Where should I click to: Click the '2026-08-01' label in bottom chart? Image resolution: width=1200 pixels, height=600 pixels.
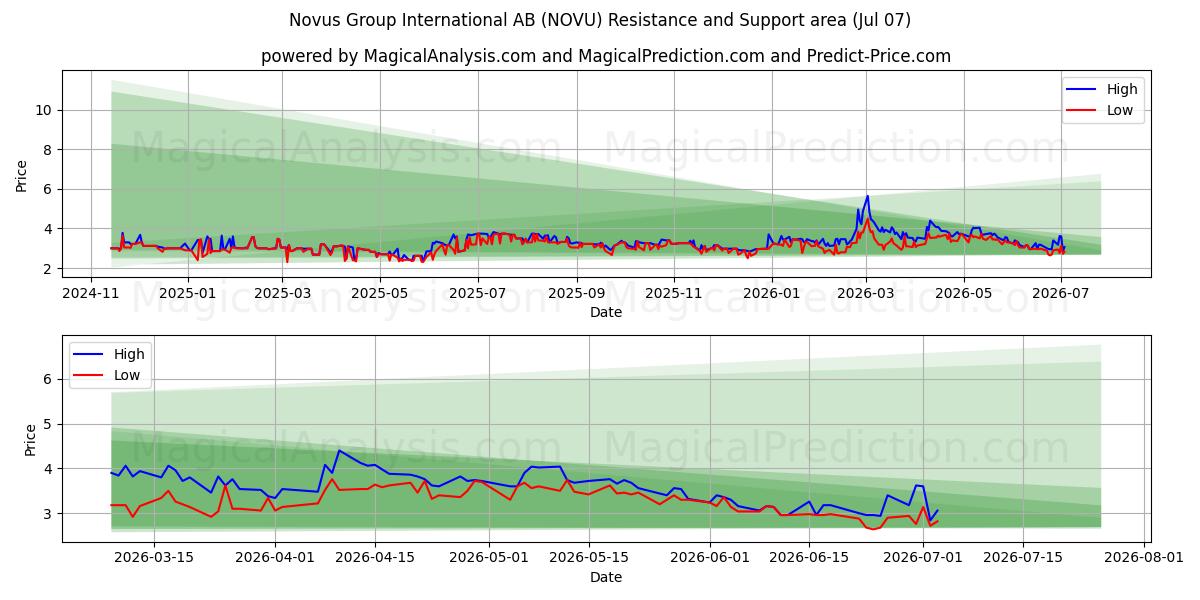coord(1145,559)
